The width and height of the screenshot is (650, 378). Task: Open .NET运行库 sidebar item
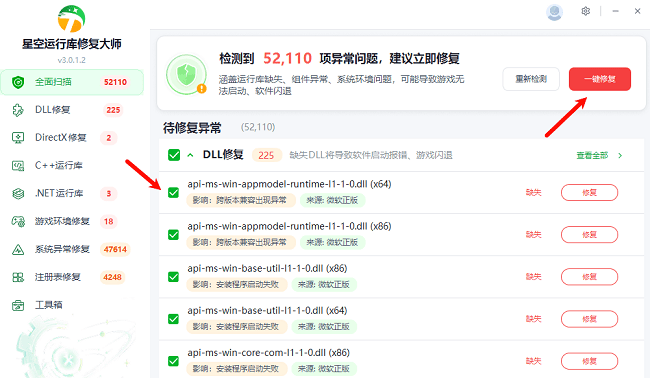click(72, 194)
